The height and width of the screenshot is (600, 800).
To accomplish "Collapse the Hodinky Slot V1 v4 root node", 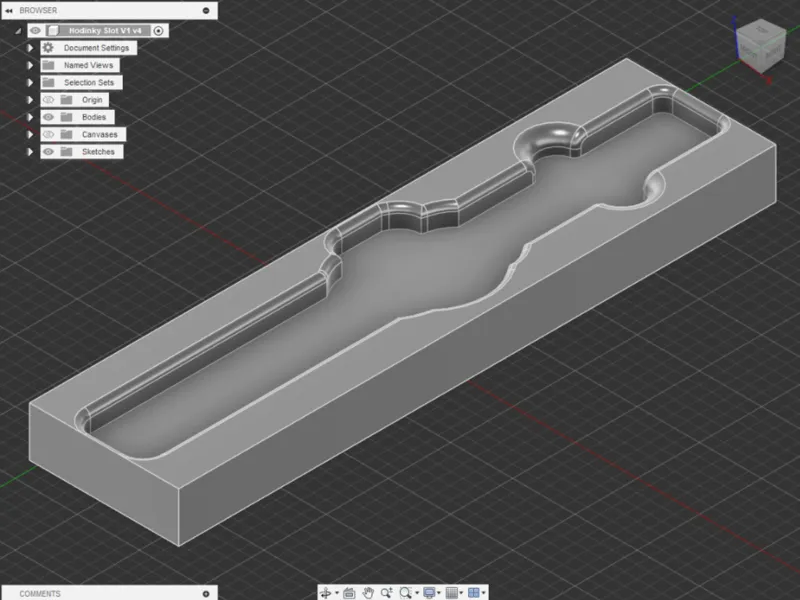I will coord(18,31).
